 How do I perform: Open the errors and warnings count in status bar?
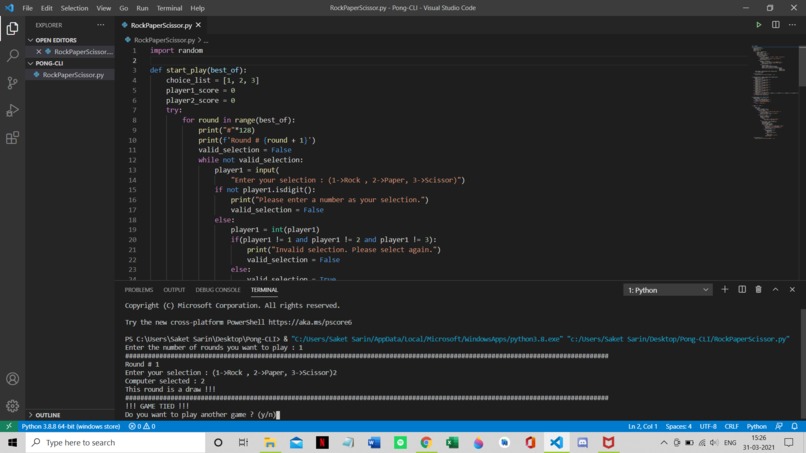pyautogui.click(x=142, y=426)
